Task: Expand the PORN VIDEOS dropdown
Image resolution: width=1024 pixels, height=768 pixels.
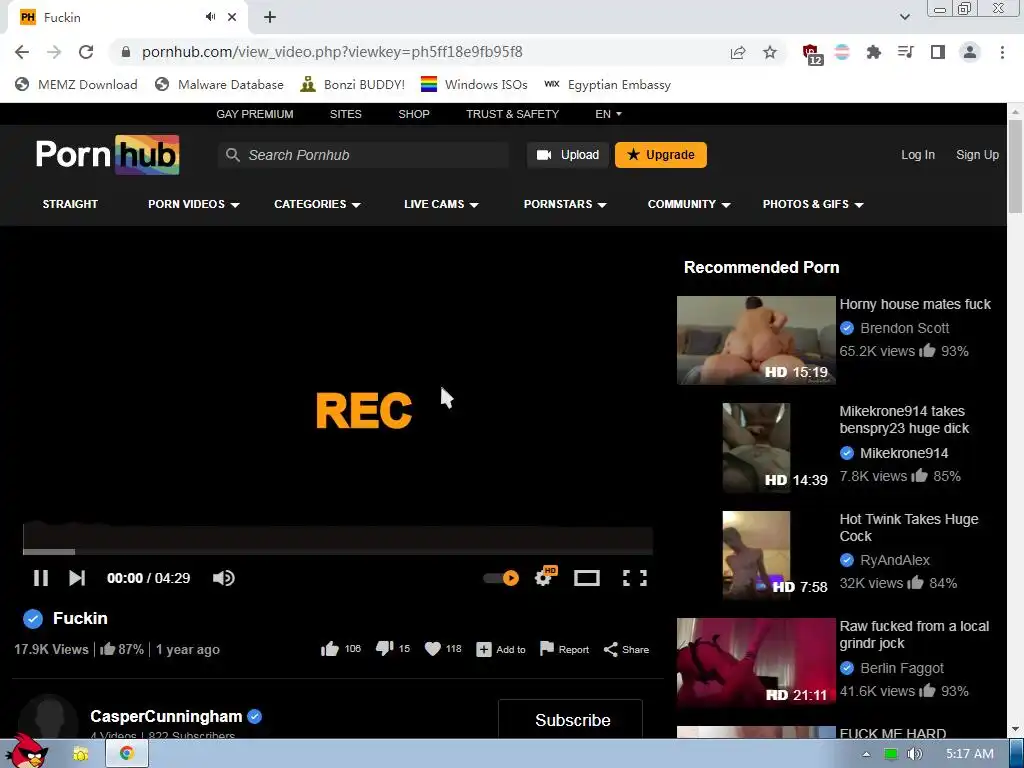Action: point(194,204)
